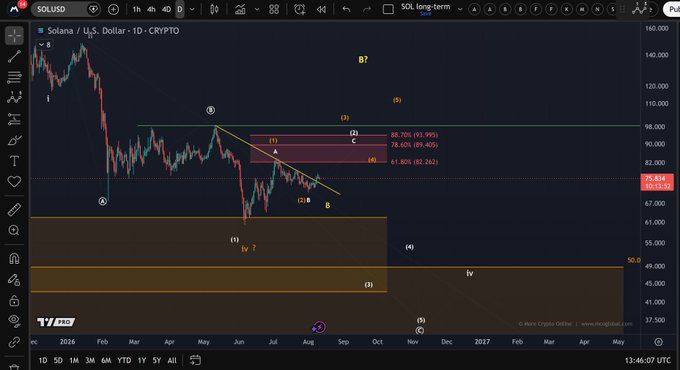Open chart settings gear on time axis

tap(658, 342)
